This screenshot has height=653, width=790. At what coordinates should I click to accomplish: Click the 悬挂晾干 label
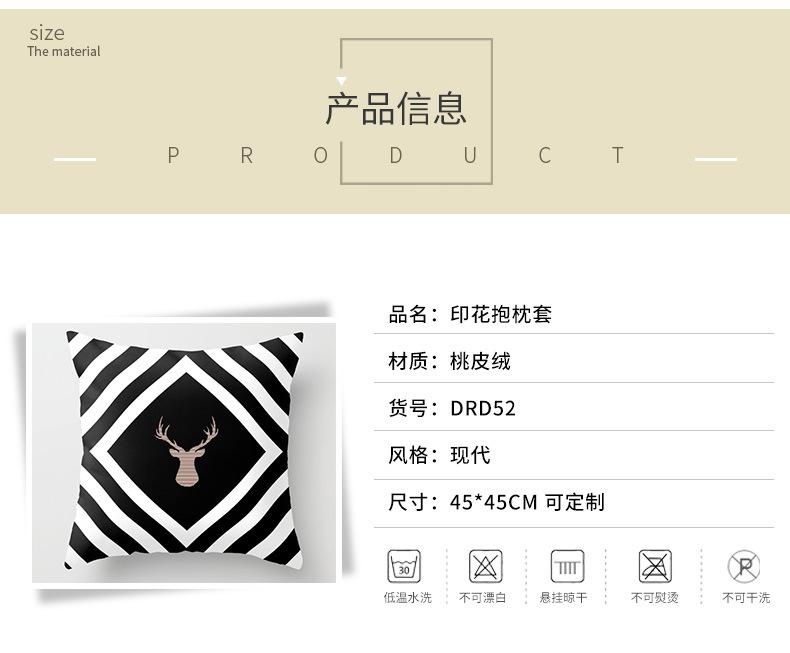[563, 598]
